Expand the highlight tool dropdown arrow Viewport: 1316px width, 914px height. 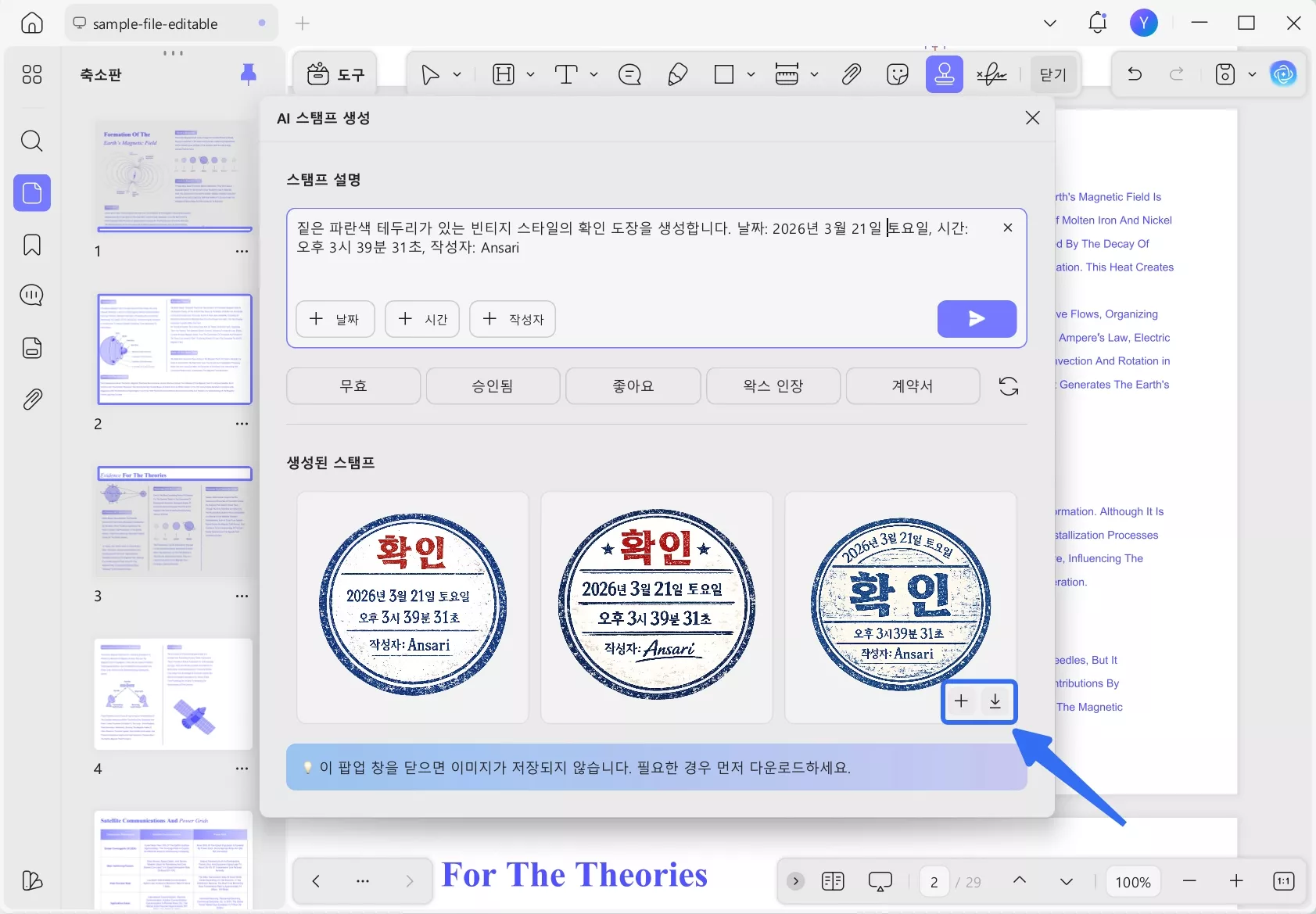530,74
